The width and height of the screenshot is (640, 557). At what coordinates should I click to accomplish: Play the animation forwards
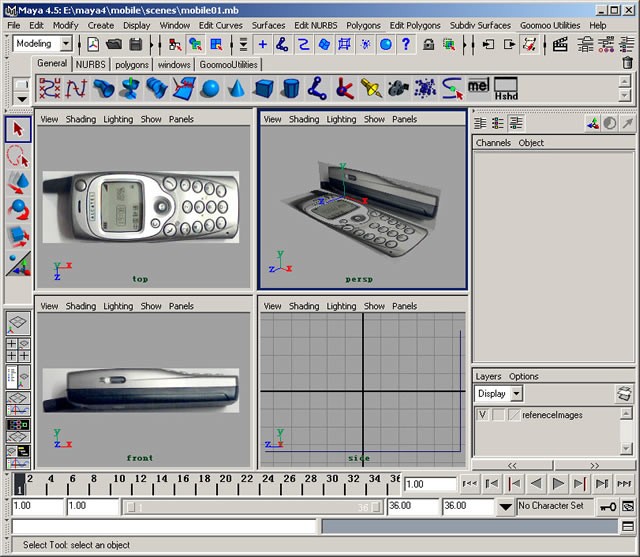(x=557, y=484)
